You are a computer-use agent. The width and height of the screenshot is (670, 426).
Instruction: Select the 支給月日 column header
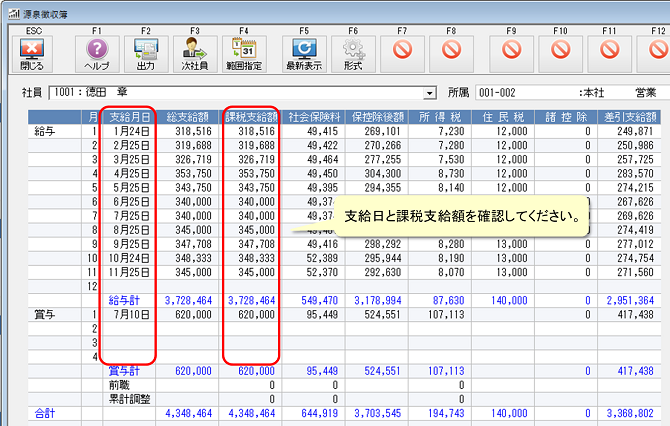(x=129, y=116)
